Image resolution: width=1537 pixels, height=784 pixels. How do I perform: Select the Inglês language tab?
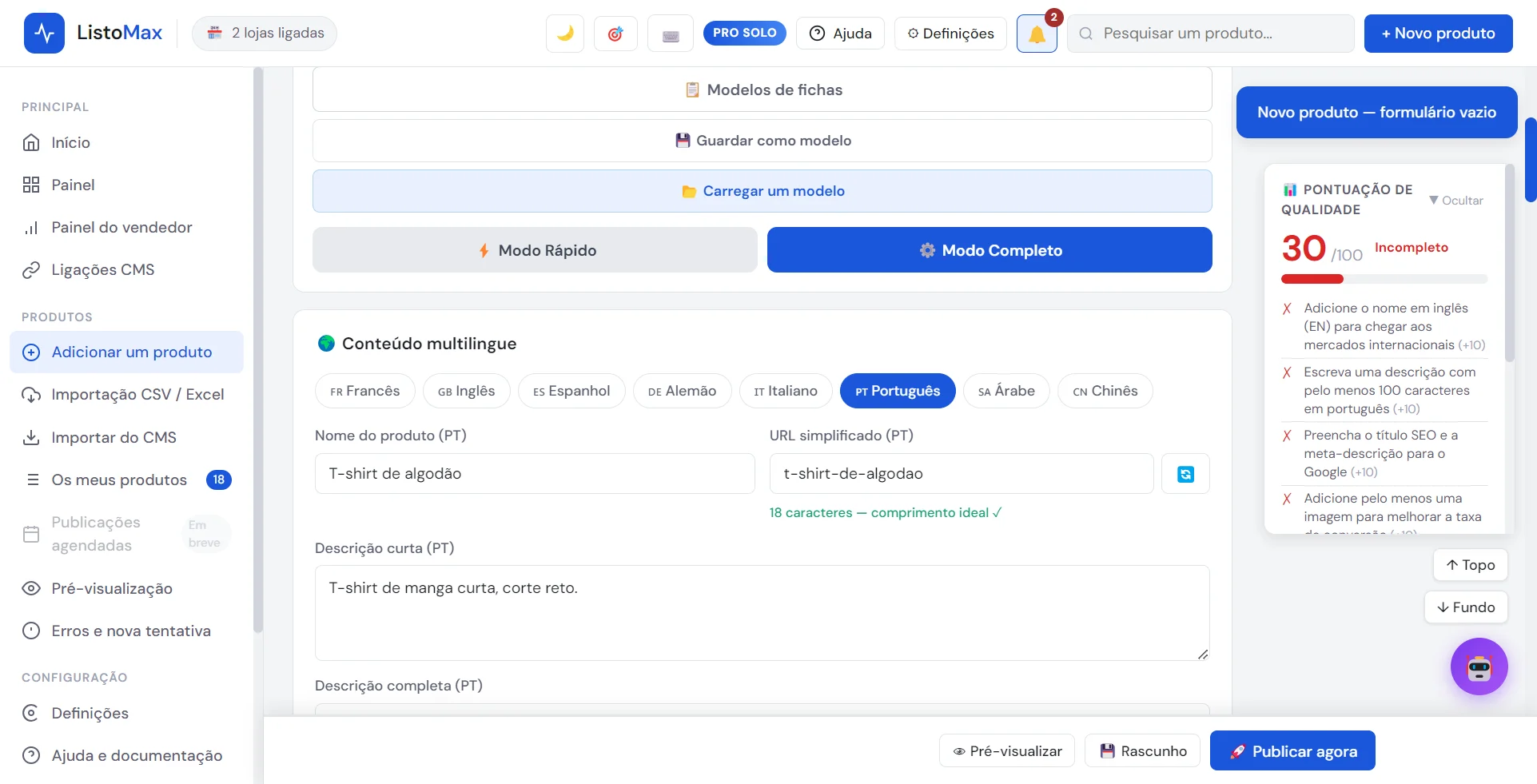[467, 391]
